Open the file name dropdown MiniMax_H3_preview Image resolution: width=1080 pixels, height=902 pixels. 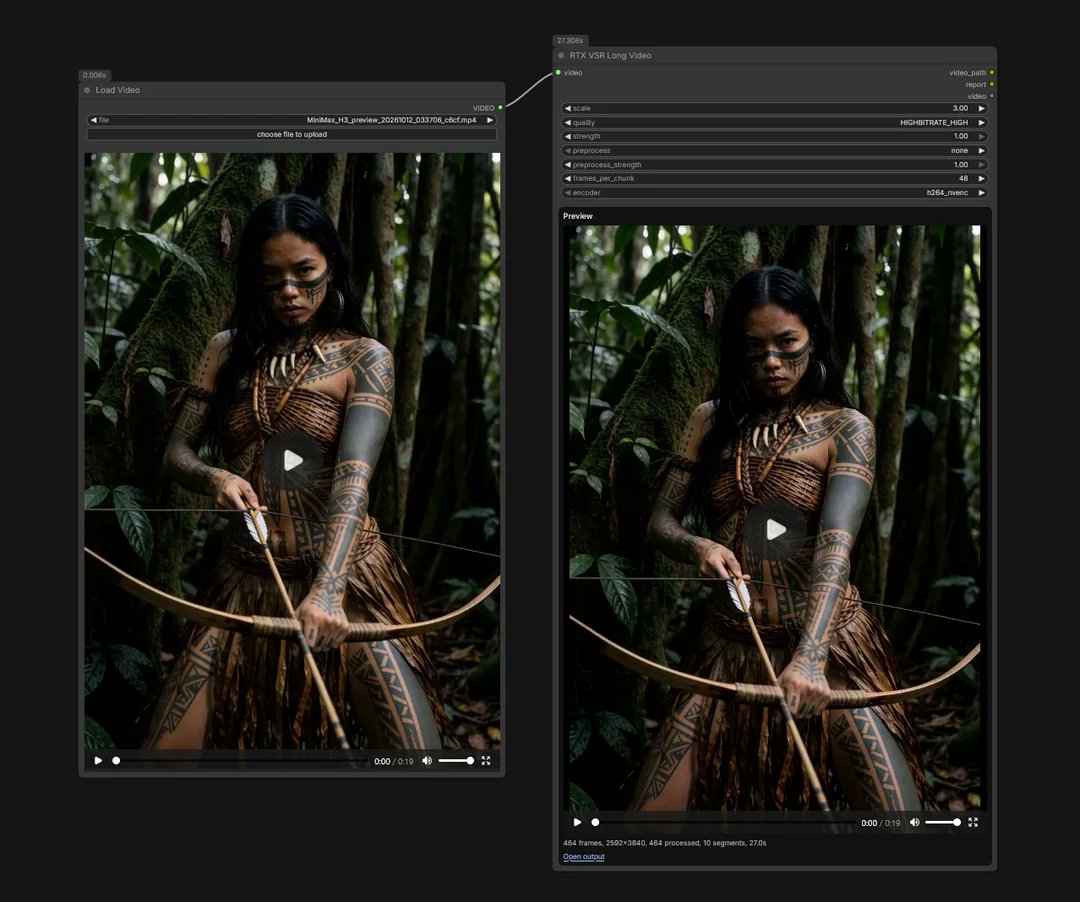(391, 120)
